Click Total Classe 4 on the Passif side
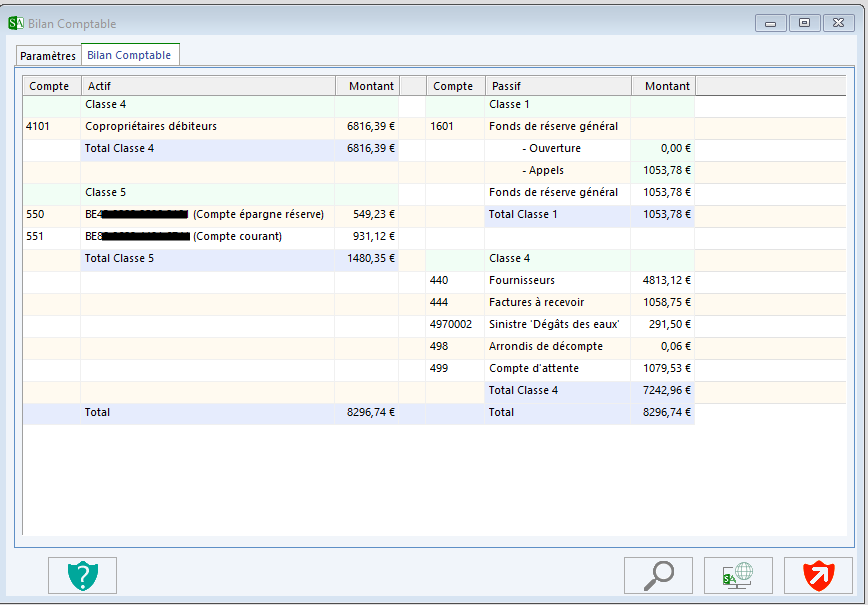 point(523,390)
